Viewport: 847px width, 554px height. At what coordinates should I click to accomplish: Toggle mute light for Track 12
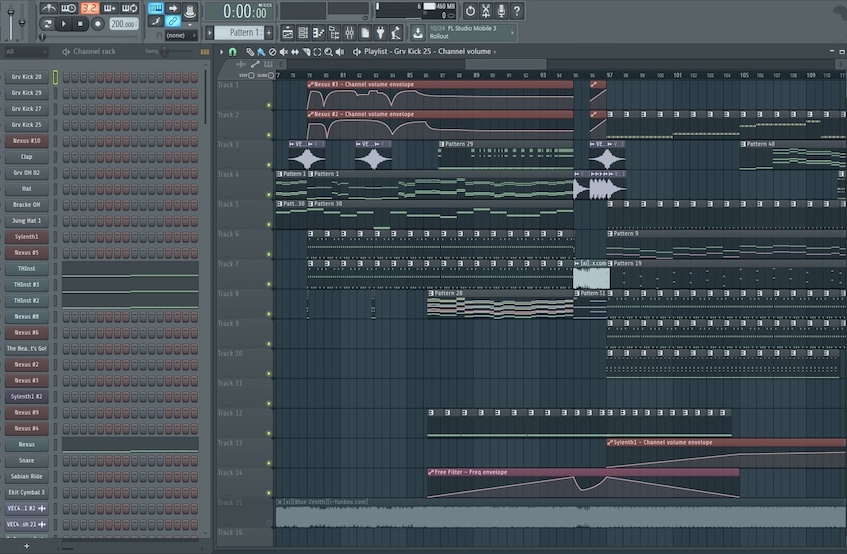269,433
